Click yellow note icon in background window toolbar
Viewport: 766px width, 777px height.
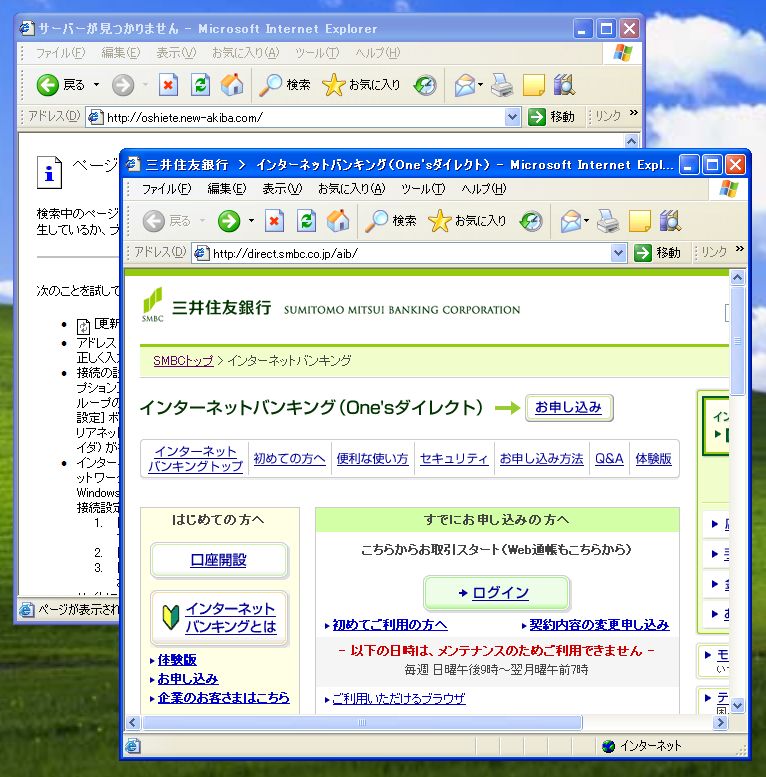[533, 85]
